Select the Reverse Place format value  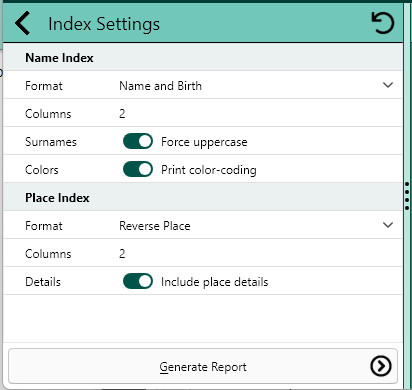click(155, 226)
